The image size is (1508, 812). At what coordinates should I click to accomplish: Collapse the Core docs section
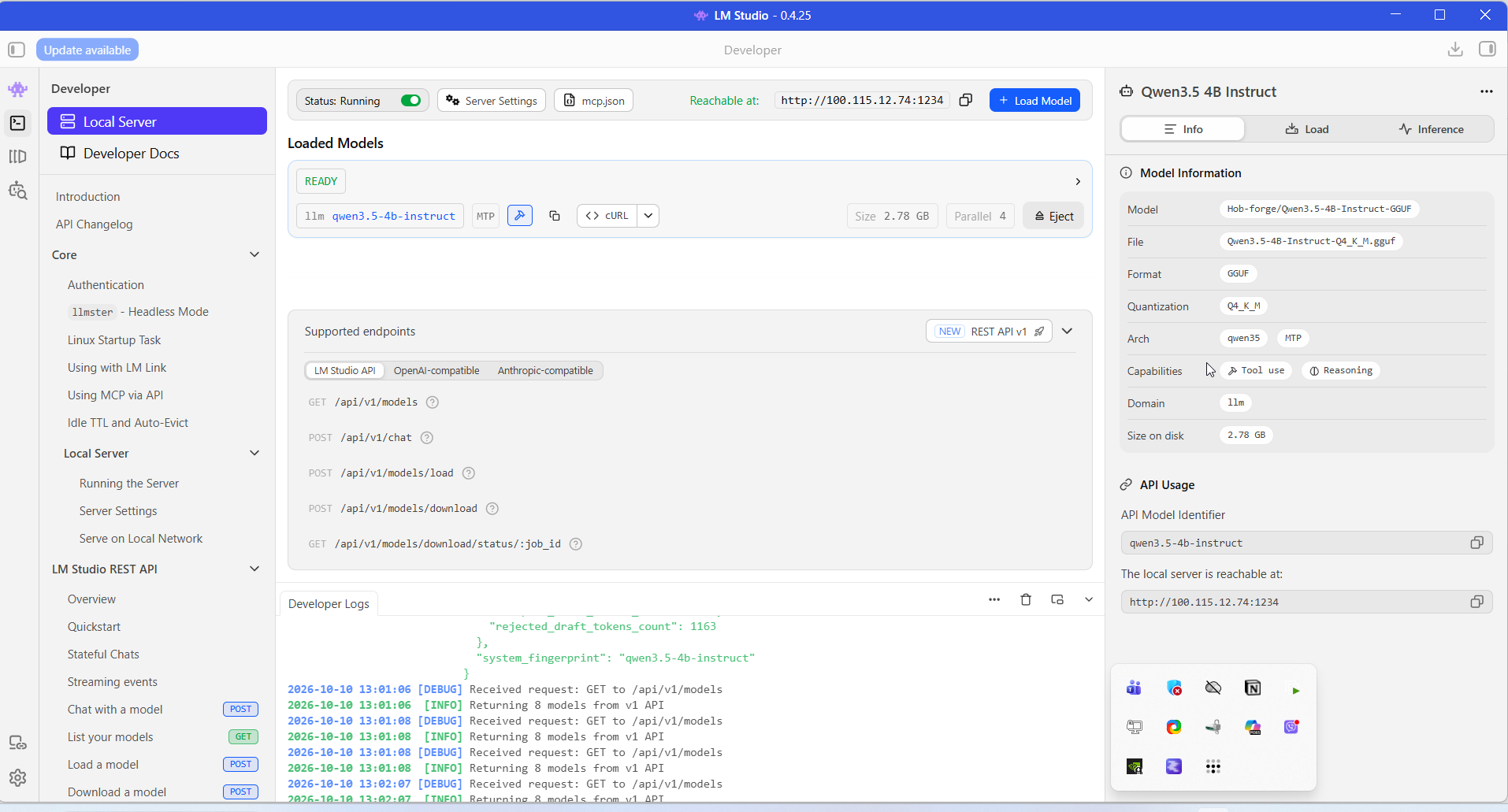tap(254, 254)
